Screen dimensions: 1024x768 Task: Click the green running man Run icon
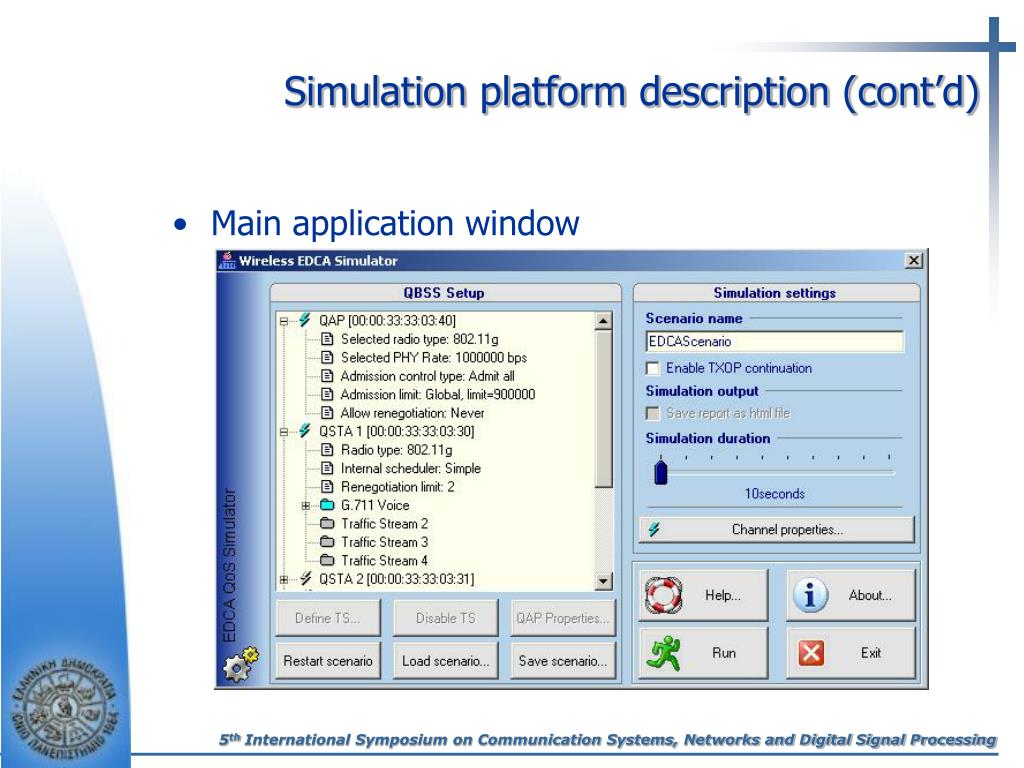point(664,653)
